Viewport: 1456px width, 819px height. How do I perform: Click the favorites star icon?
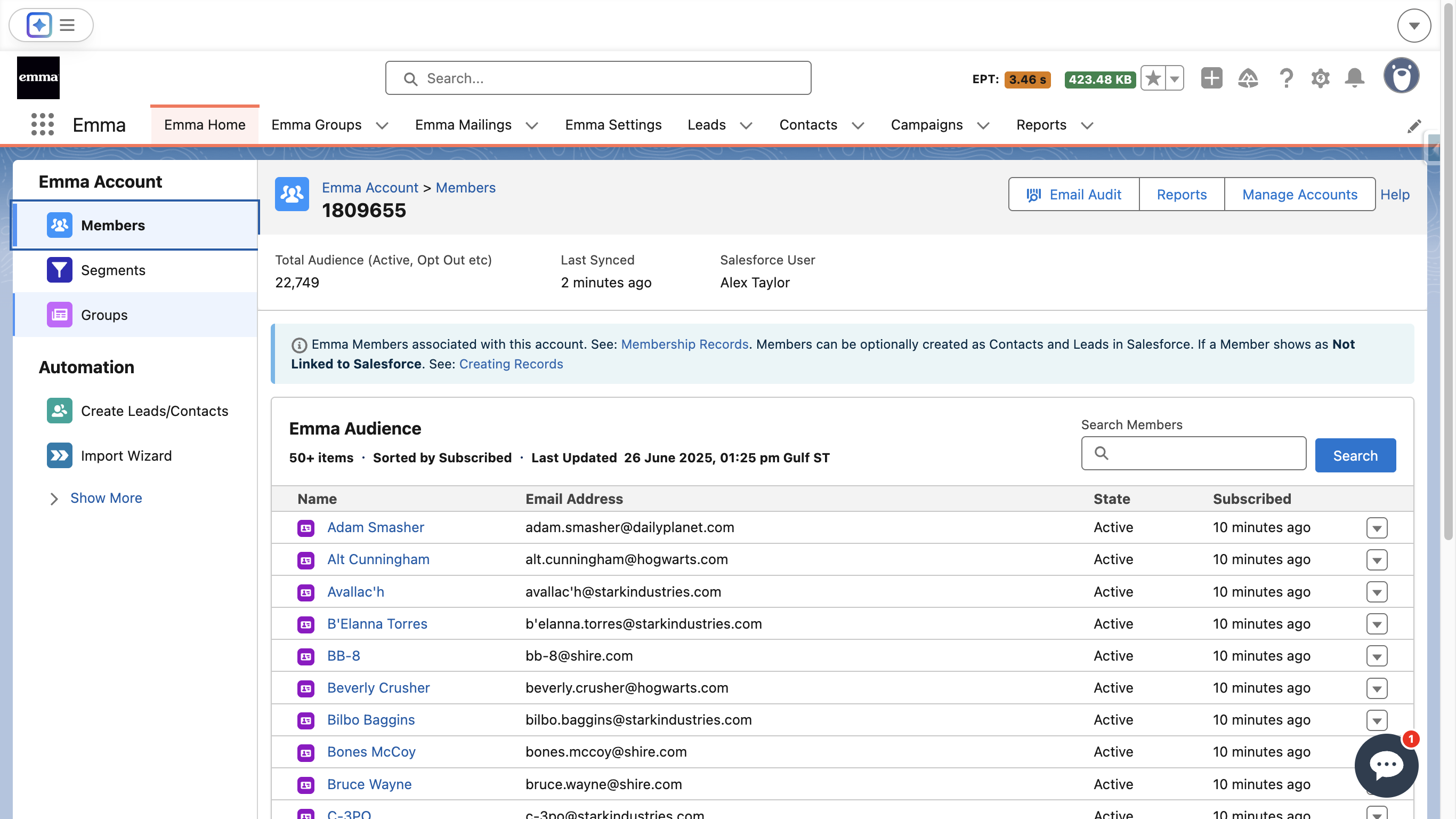tap(1152, 78)
